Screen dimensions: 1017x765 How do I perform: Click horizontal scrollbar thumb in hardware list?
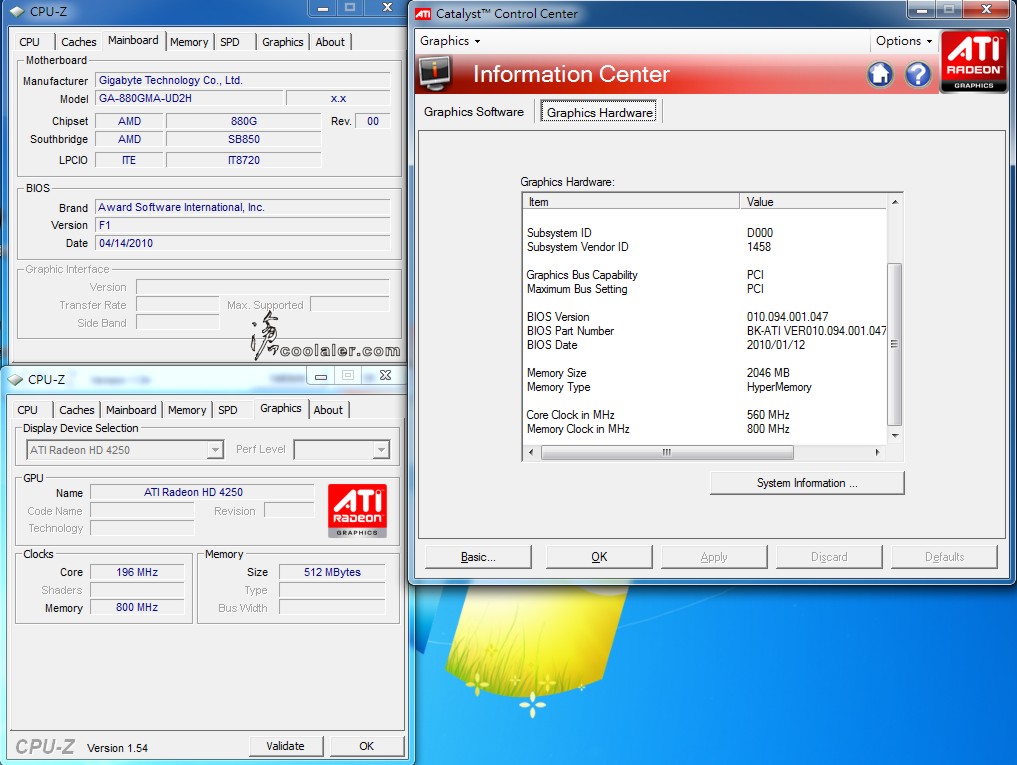[667, 452]
